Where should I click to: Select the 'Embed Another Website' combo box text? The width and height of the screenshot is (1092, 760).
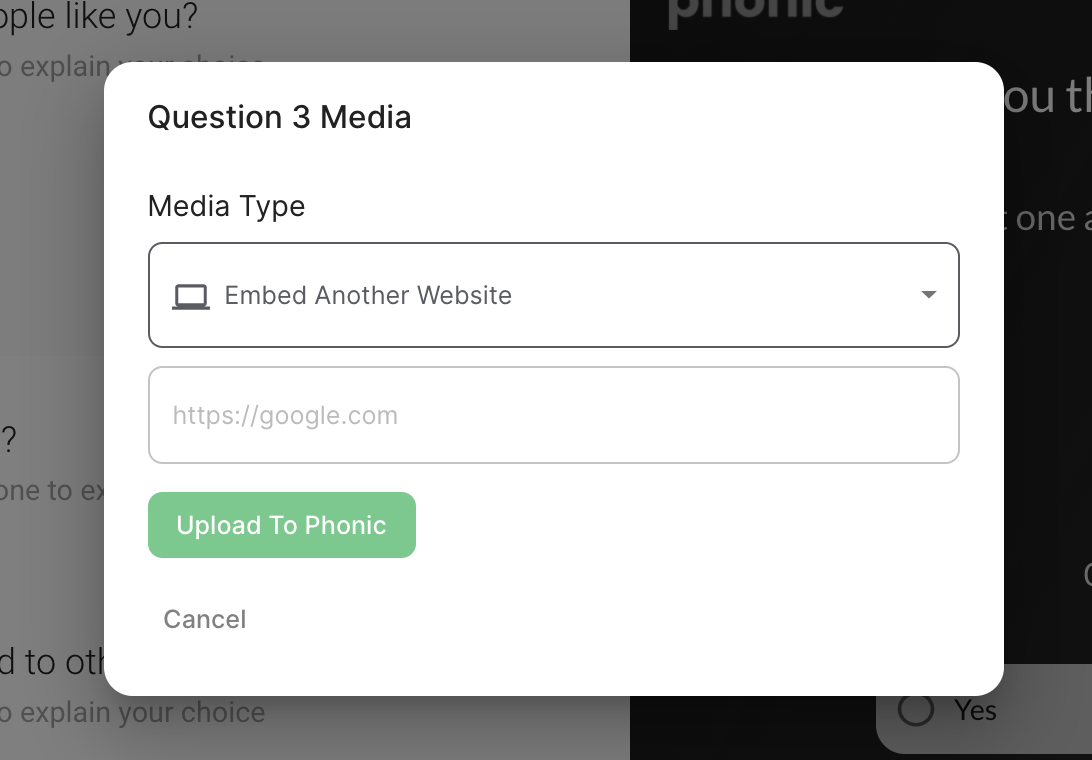tap(368, 296)
